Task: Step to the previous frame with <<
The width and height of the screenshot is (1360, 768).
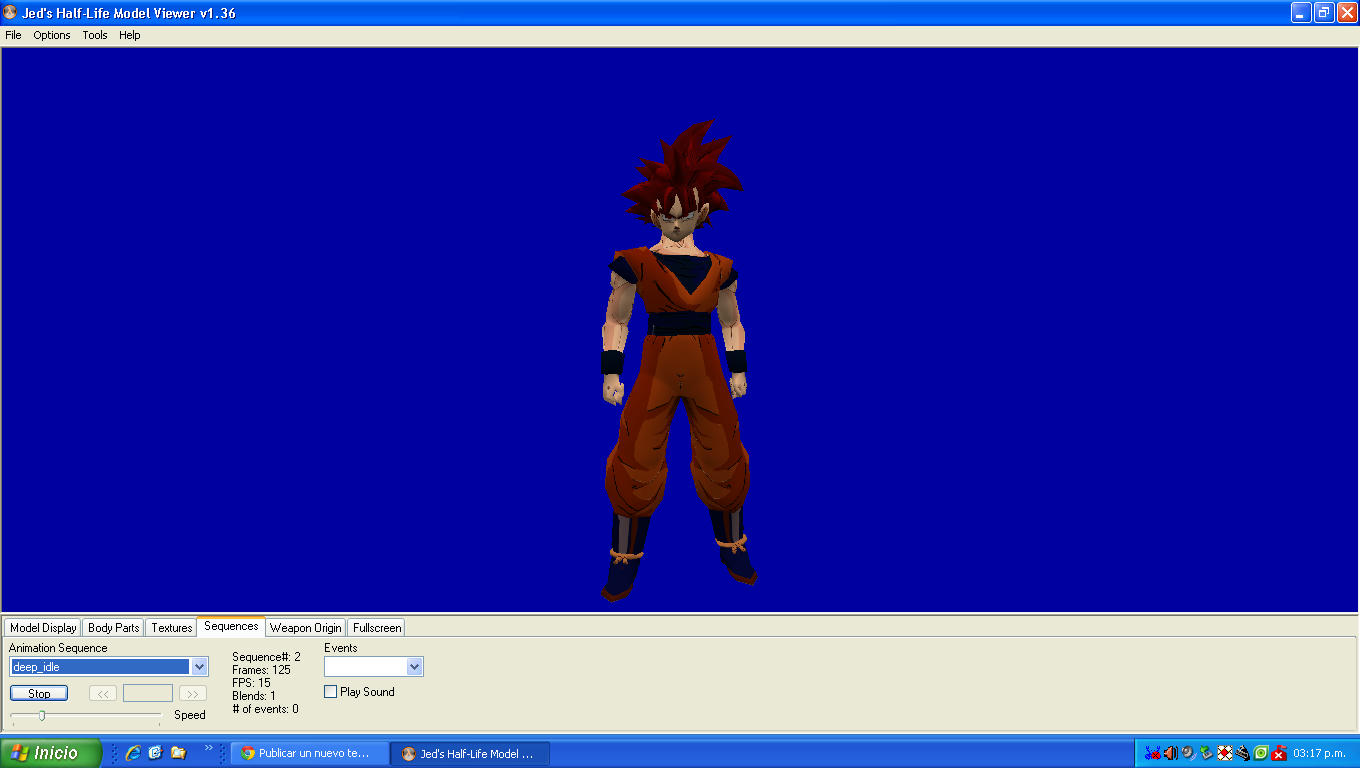Action: (103, 693)
